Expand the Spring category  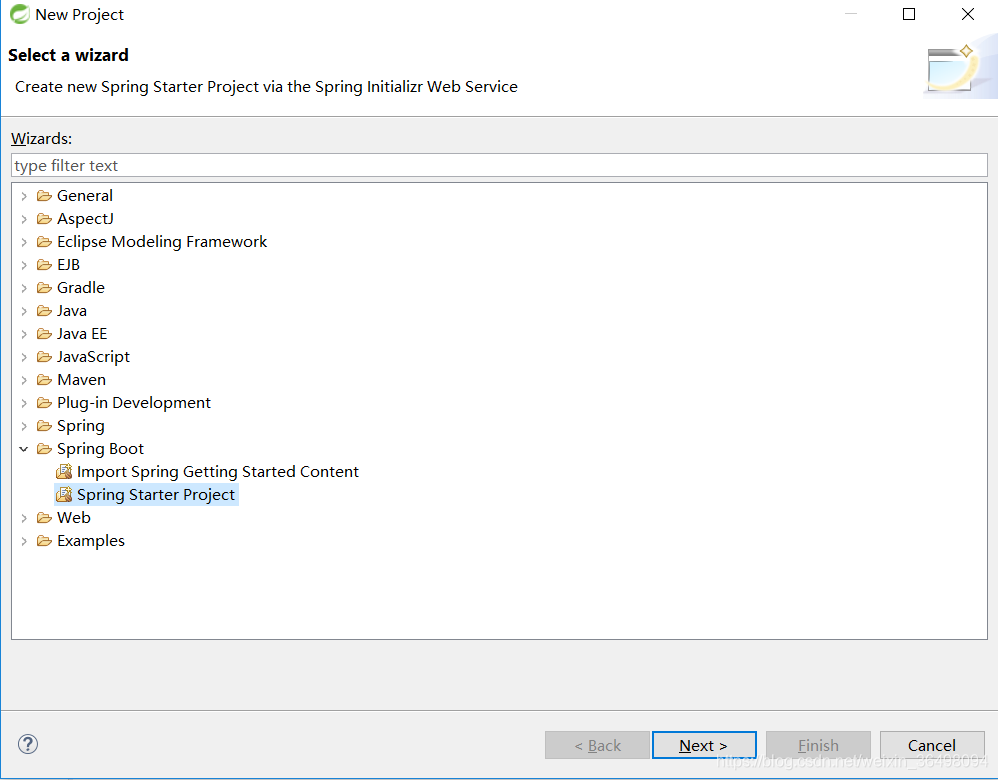[24, 426]
